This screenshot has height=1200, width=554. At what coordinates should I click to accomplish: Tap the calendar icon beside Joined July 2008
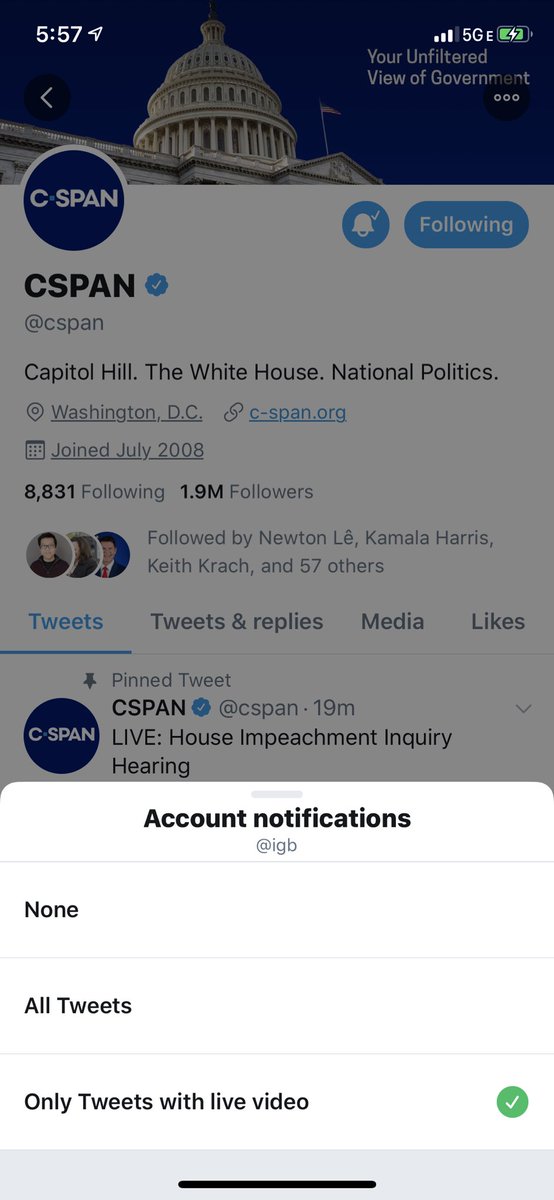click(35, 450)
